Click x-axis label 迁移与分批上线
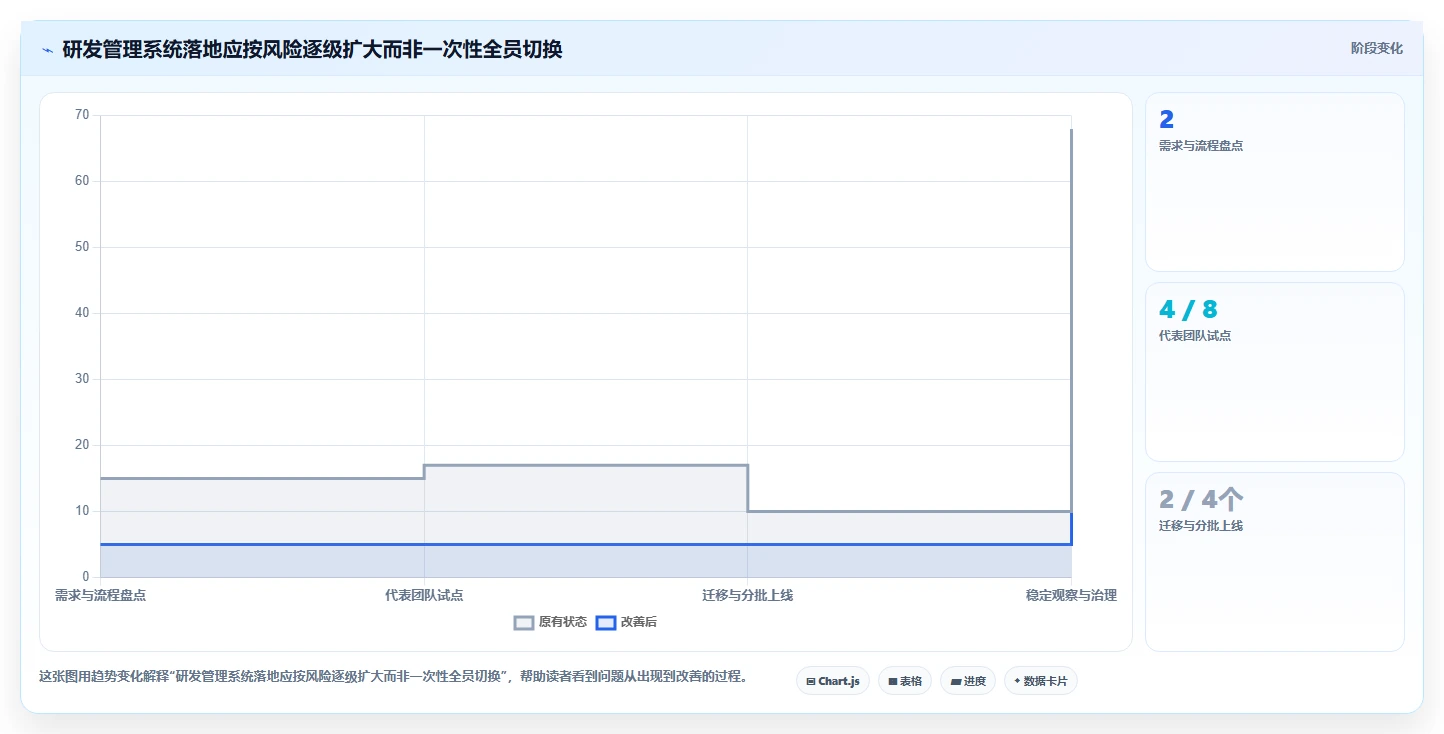The height and width of the screenshot is (734, 1444). 747,595
